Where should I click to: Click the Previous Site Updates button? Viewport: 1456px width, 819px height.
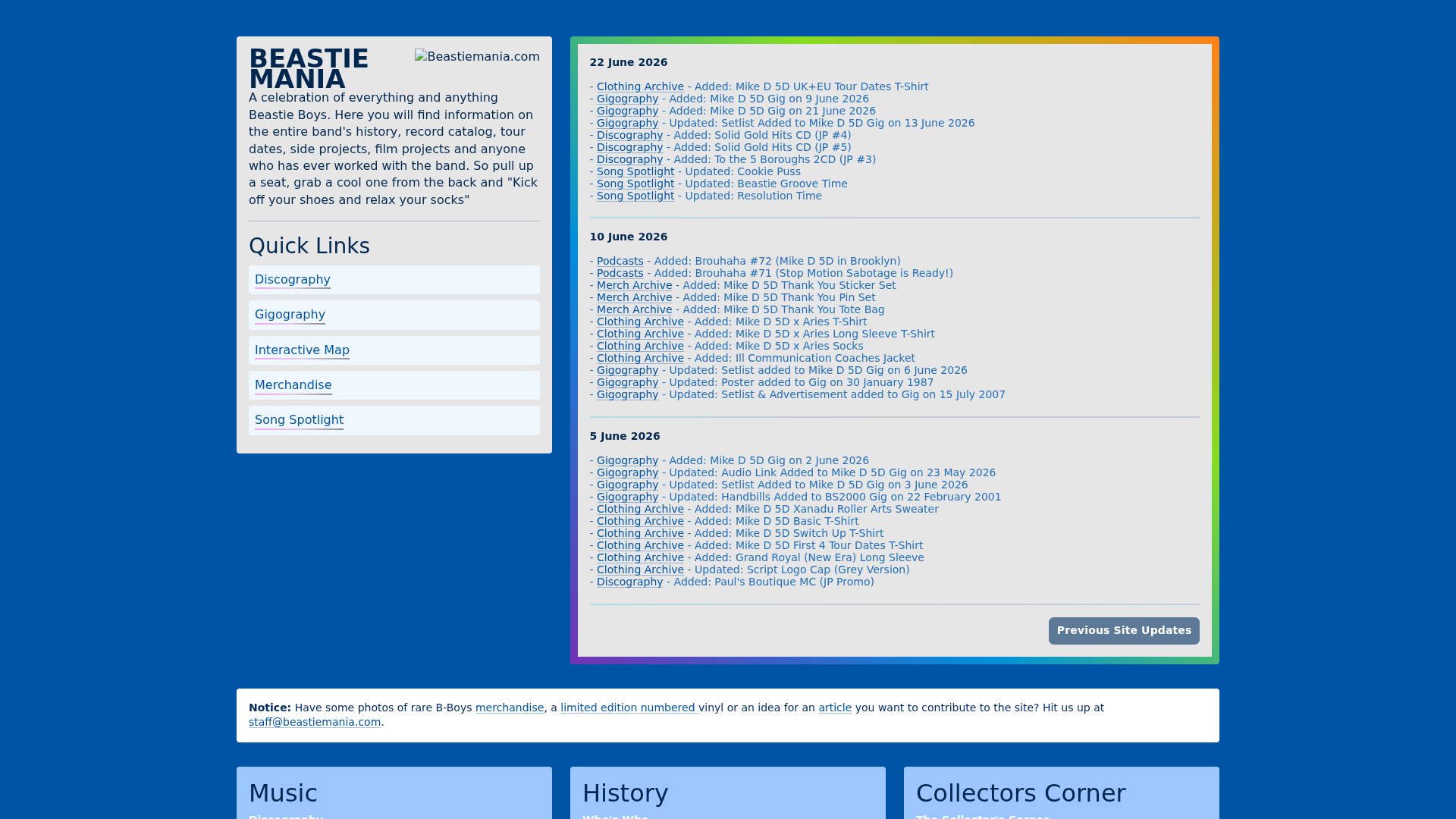1124,631
